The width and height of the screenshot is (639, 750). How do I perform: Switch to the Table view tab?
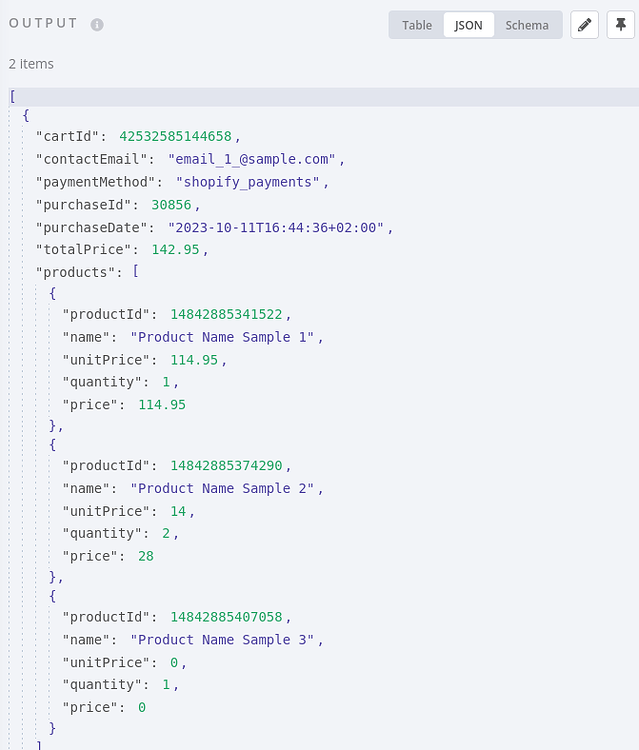tap(417, 25)
